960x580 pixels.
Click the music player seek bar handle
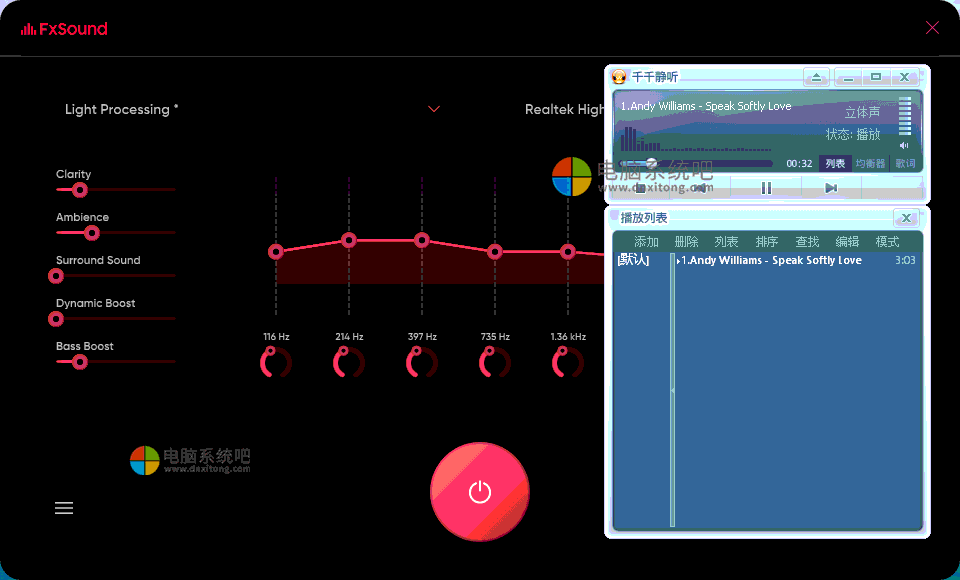[x=651, y=163]
